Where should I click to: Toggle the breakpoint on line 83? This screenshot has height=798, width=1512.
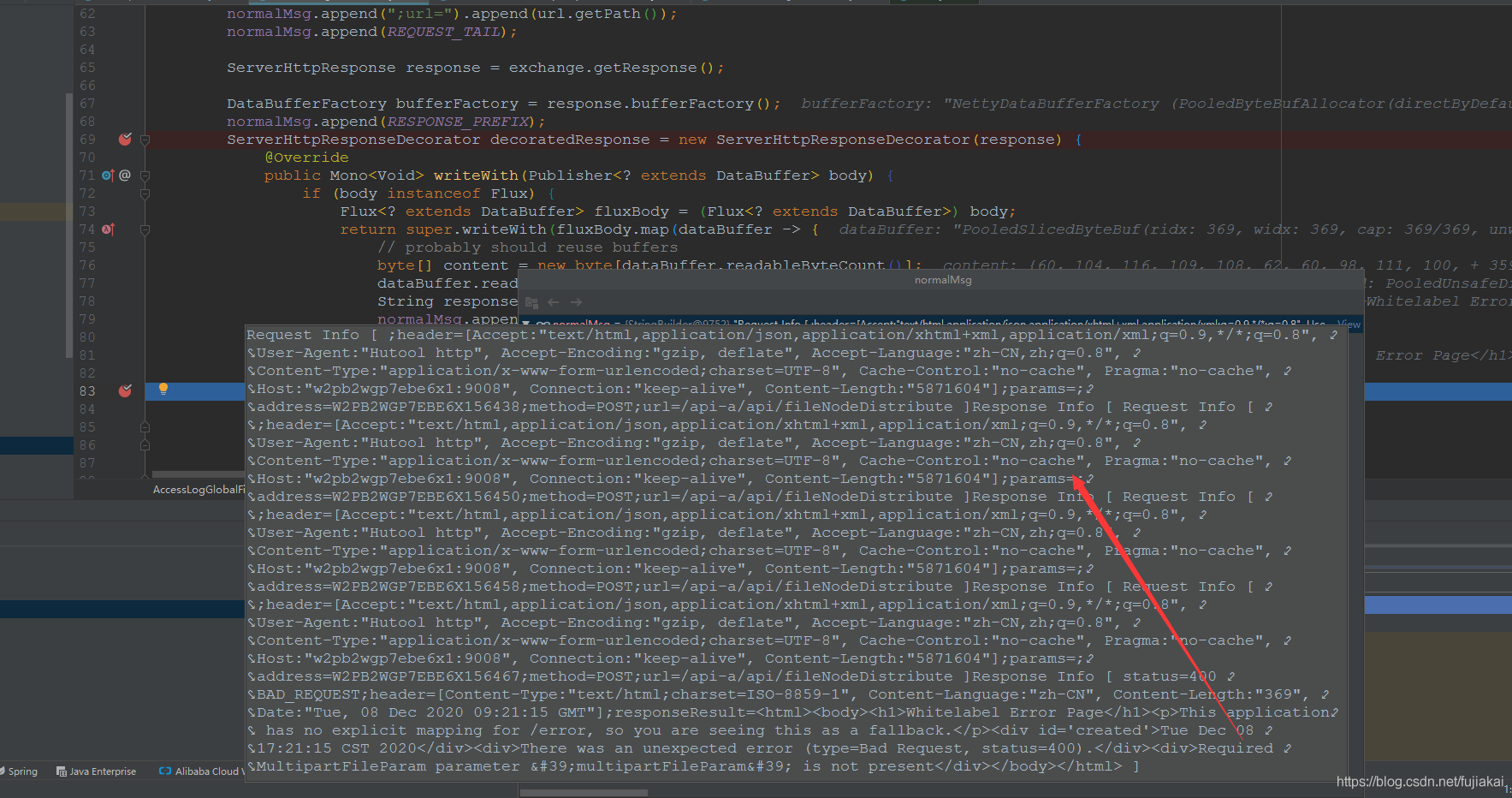(x=125, y=391)
